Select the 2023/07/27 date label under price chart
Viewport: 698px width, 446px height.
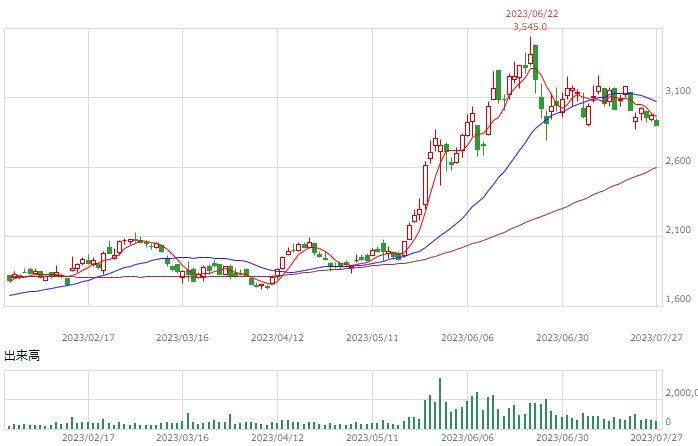tap(656, 338)
